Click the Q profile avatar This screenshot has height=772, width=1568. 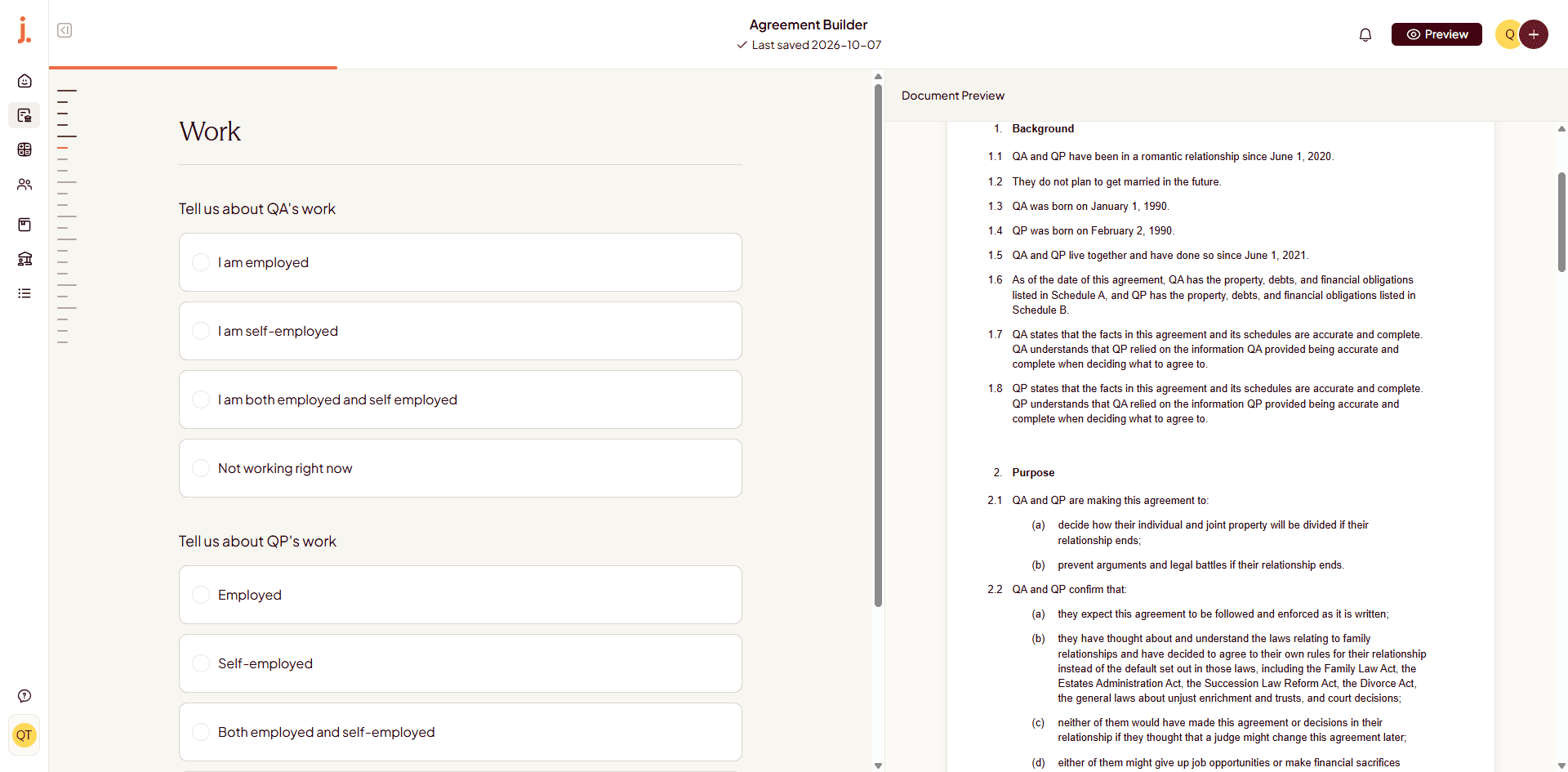pyautogui.click(x=1508, y=34)
